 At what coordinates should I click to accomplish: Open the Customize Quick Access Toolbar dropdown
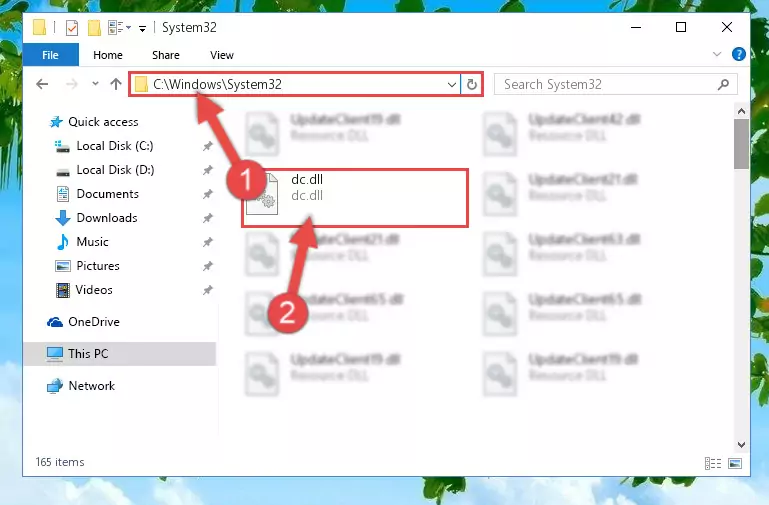(142, 29)
